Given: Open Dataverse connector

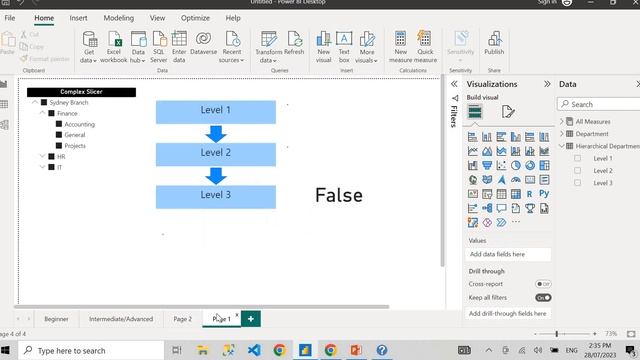Looking at the screenshot, I should coord(203,44).
